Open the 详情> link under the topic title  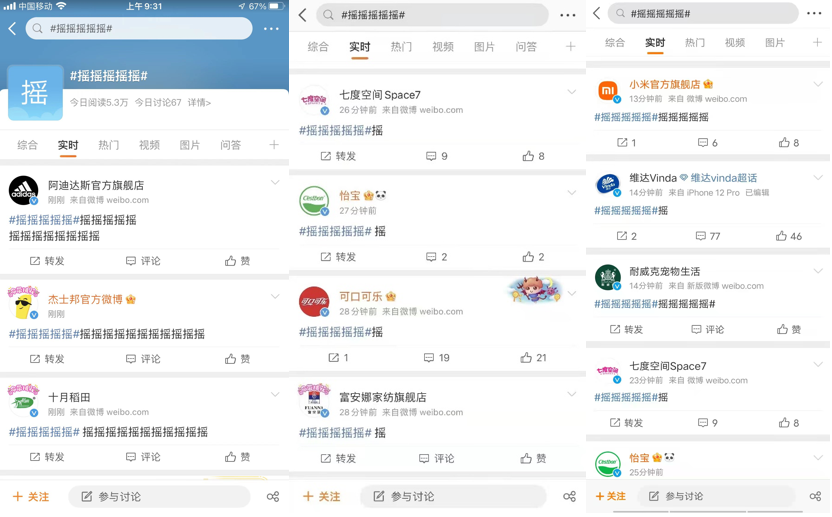point(199,102)
